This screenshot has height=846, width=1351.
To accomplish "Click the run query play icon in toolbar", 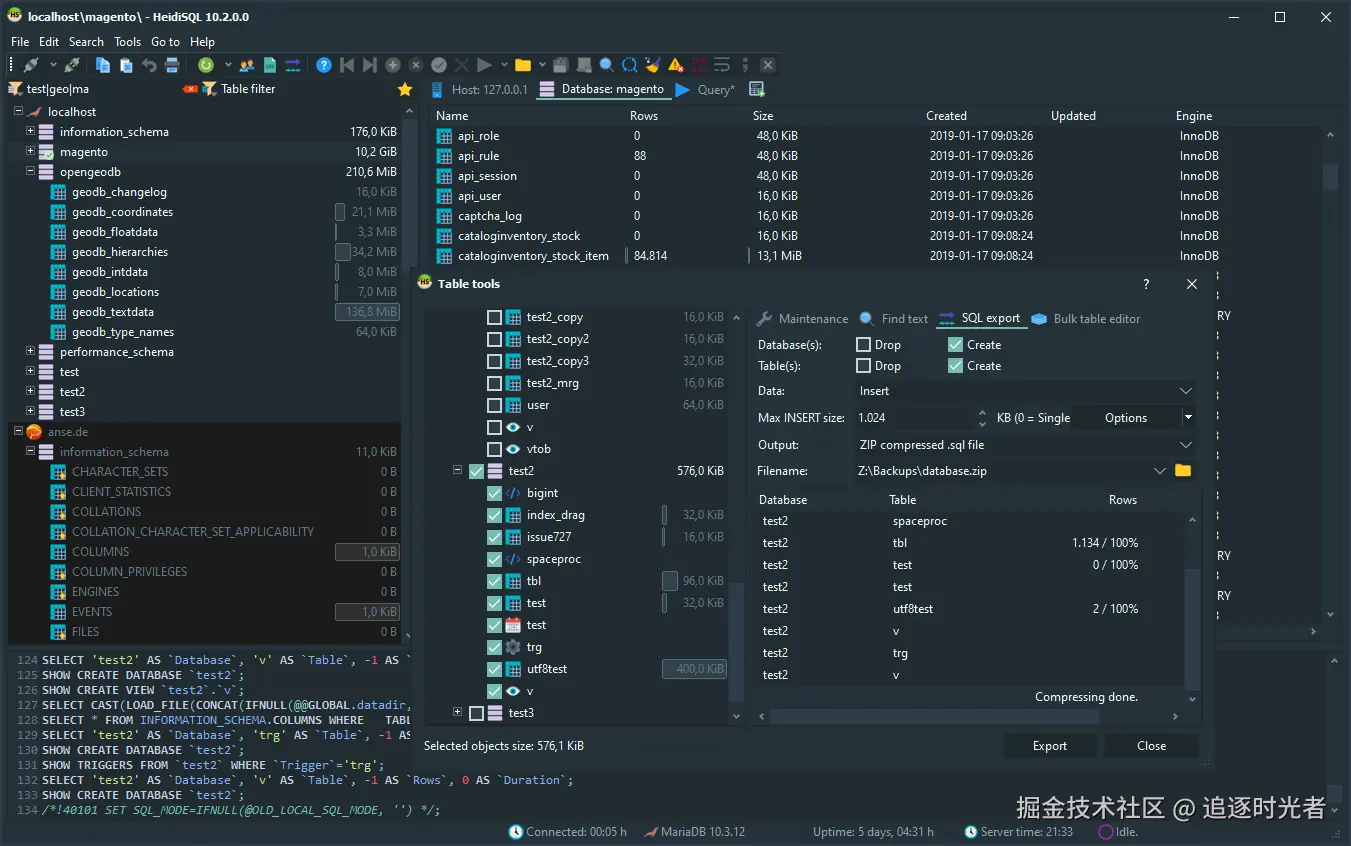I will pyautogui.click(x=484, y=65).
